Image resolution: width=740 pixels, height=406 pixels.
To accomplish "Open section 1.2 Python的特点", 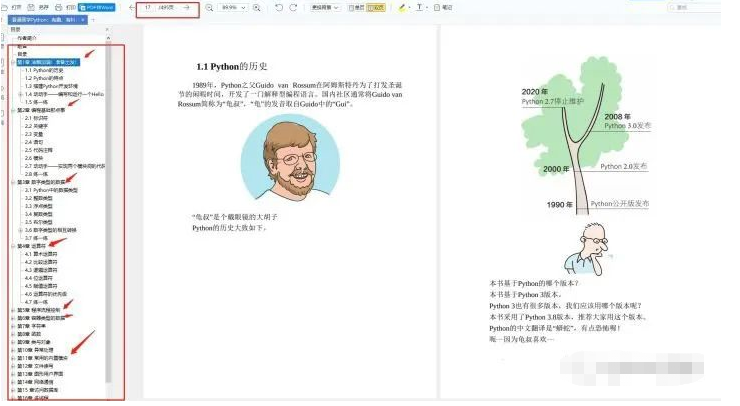I will tap(44, 78).
